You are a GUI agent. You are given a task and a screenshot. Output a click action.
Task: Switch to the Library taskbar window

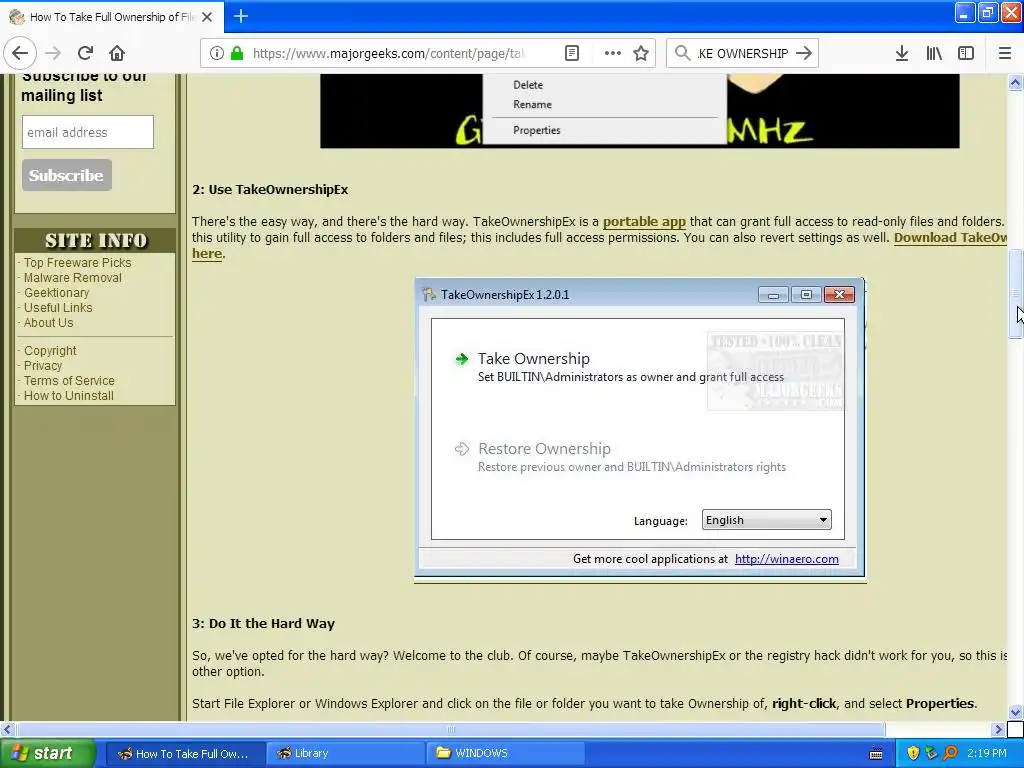click(x=345, y=753)
